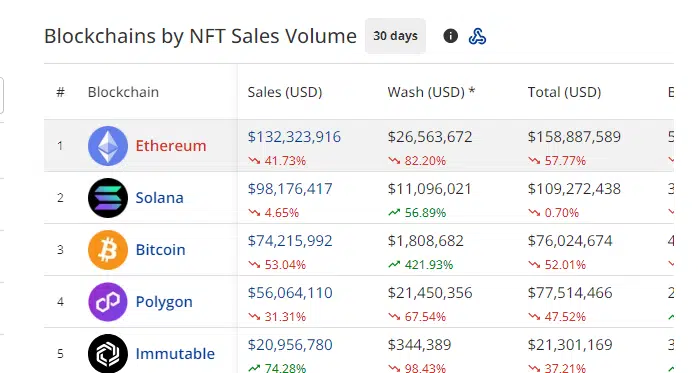This screenshot has width=698, height=373.
Task: Click the # rank column header
Action: click(61, 92)
